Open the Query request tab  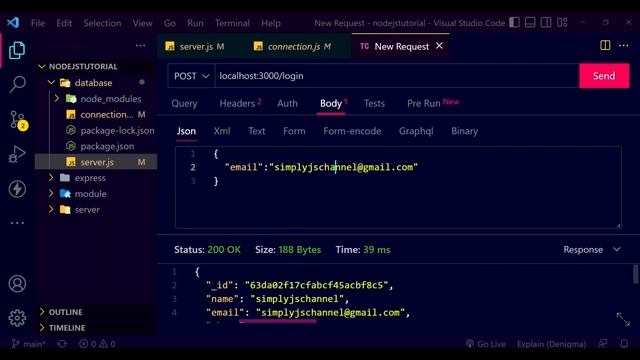pos(184,103)
